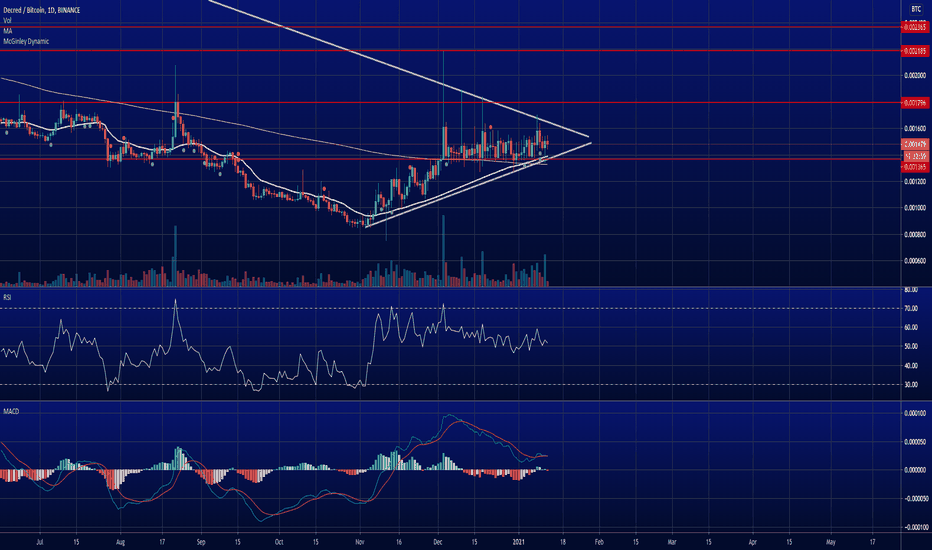Click the Nov label on time axis
The height and width of the screenshot is (550, 932).
(360, 542)
